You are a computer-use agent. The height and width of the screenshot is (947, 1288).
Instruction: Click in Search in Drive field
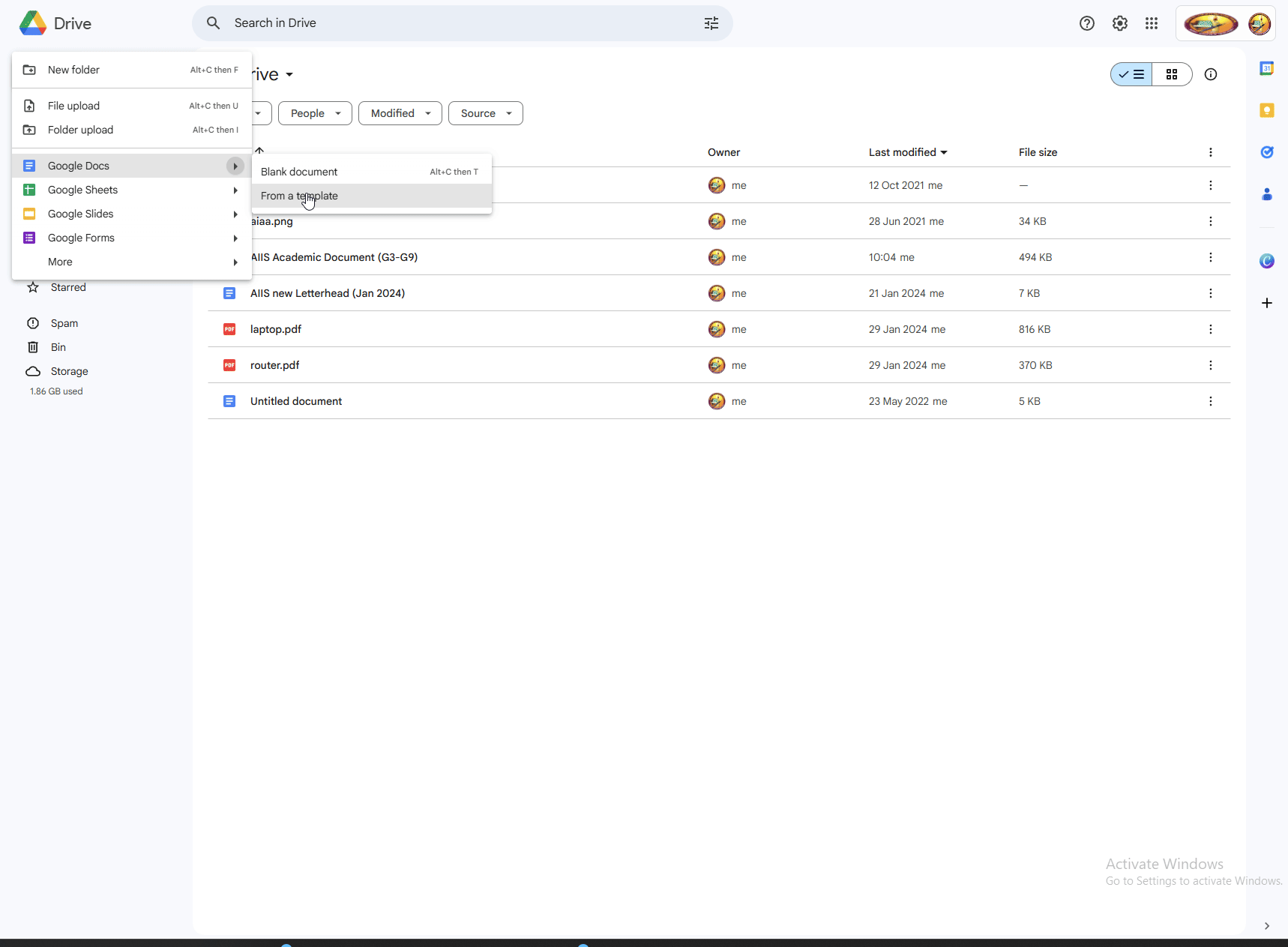pyautogui.click(x=463, y=23)
